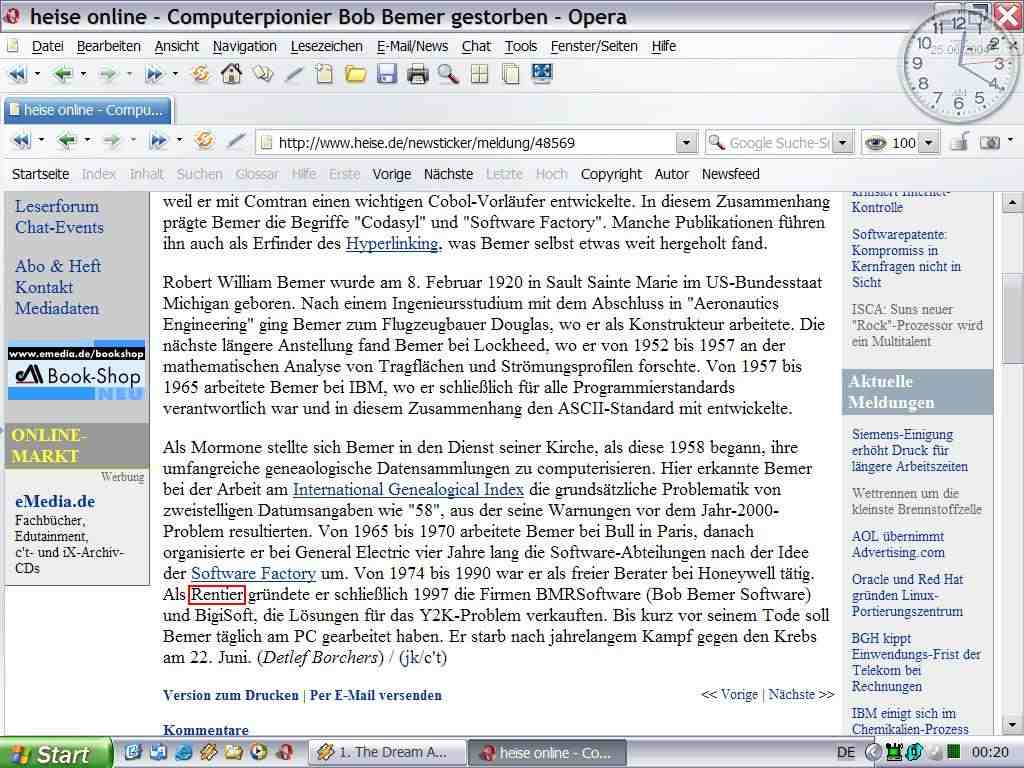Click Newsfeed in navigation bar
Image resolution: width=1024 pixels, height=768 pixels.
tap(730, 174)
